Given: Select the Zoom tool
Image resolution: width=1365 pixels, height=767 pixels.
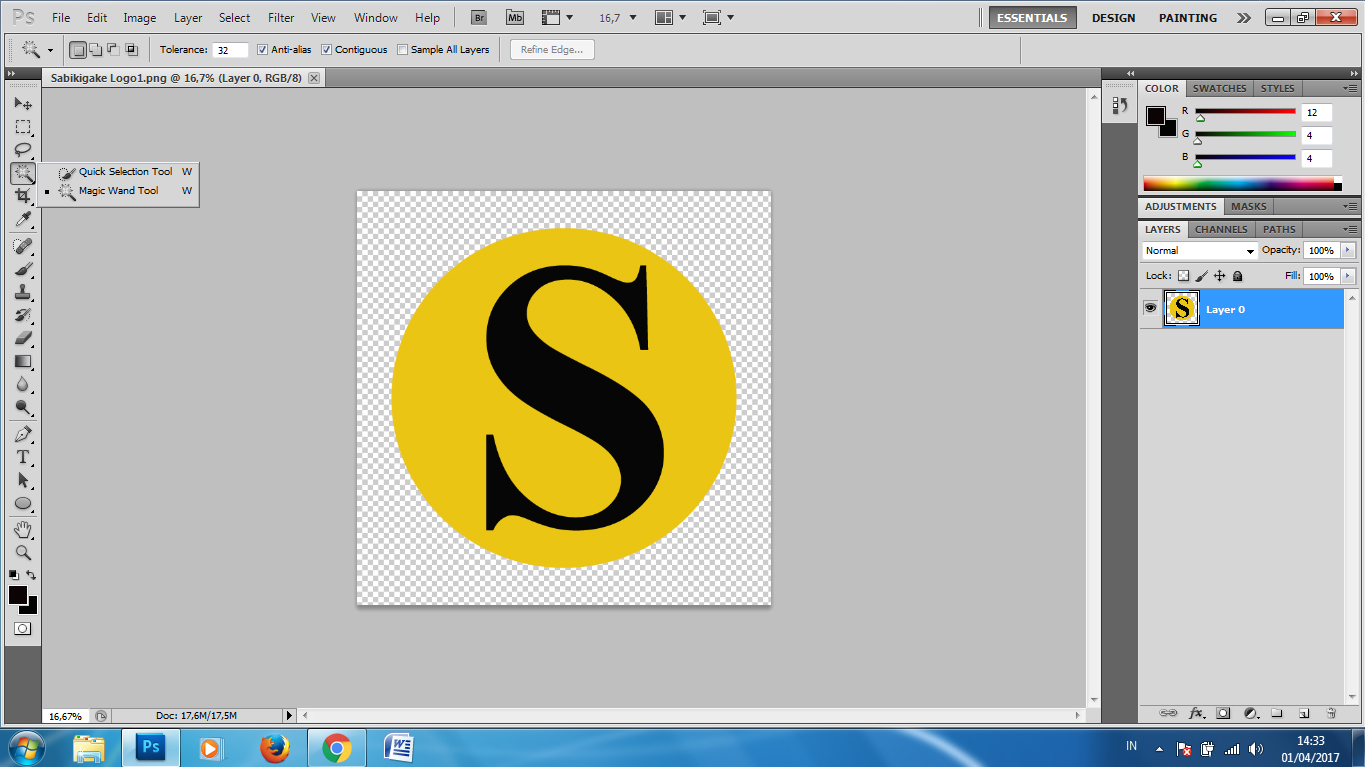Looking at the screenshot, I should point(23,551).
